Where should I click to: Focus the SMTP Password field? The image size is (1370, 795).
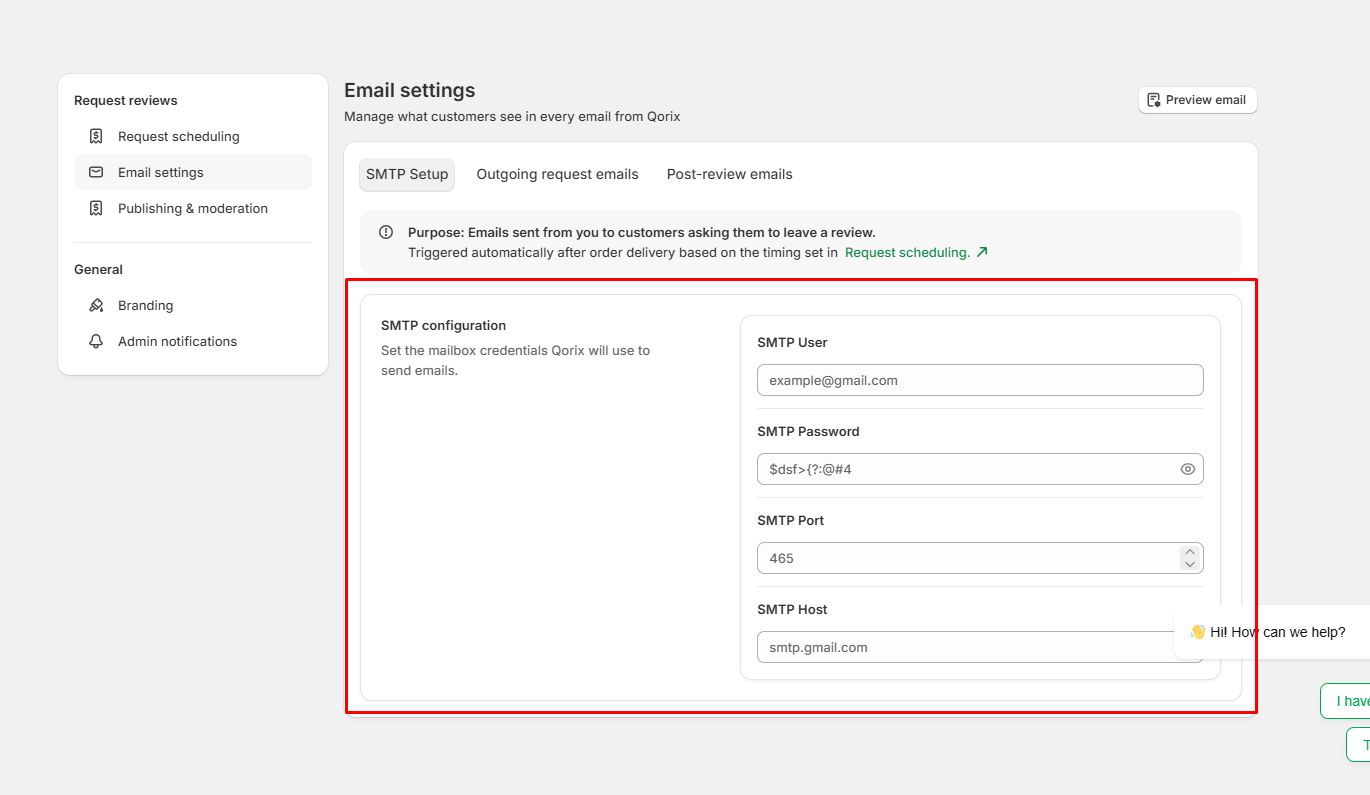click(x=980, y=469)
